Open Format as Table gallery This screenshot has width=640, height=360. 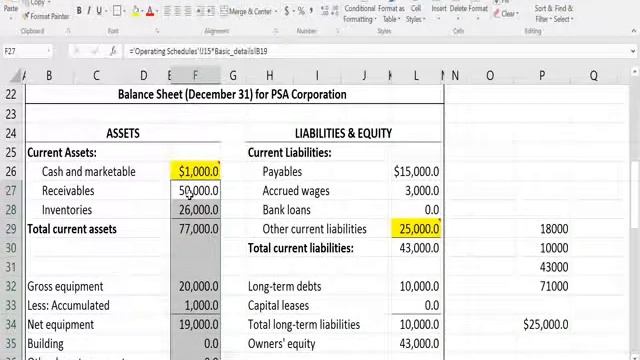coord(391,13)
